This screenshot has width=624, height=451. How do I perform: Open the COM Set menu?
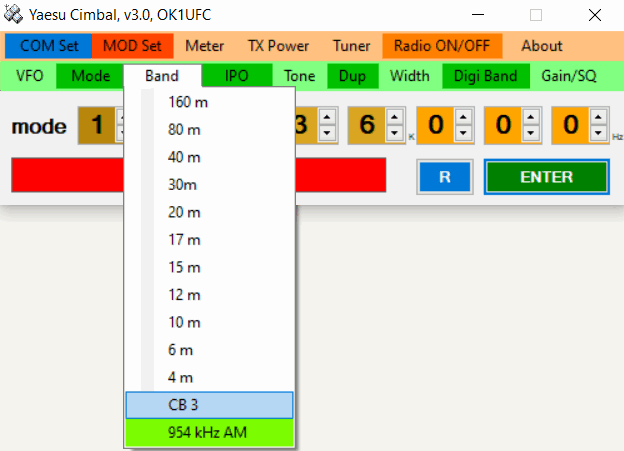[48, 46]
